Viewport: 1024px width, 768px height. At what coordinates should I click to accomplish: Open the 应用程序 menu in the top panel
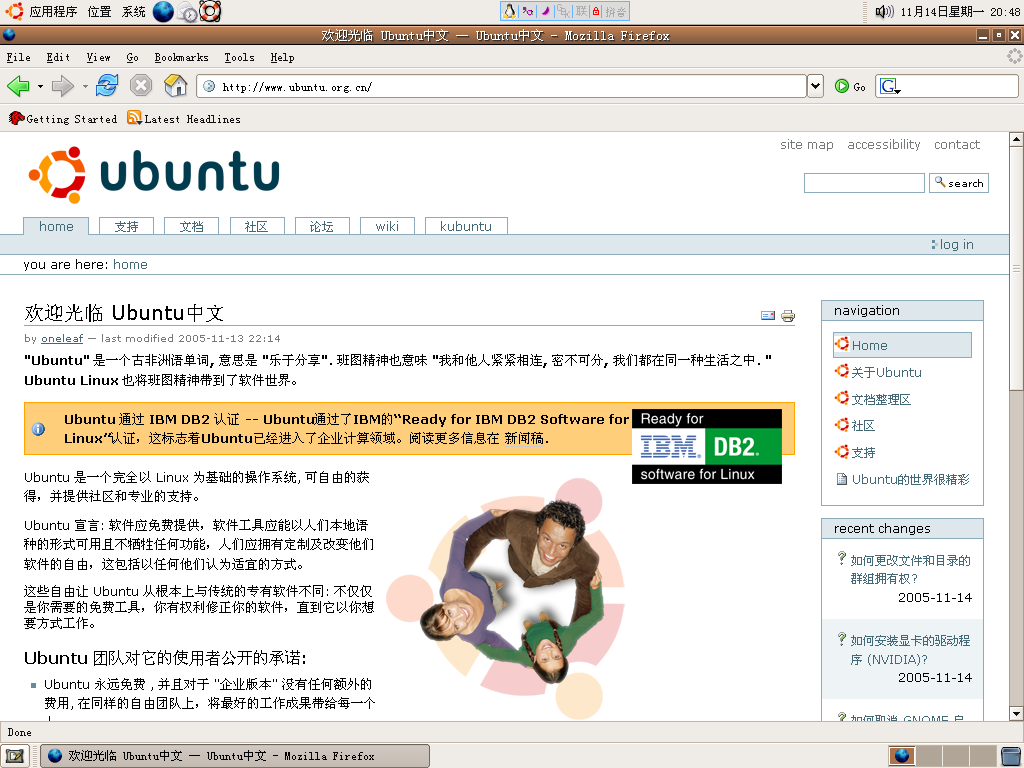click(41, 12)
